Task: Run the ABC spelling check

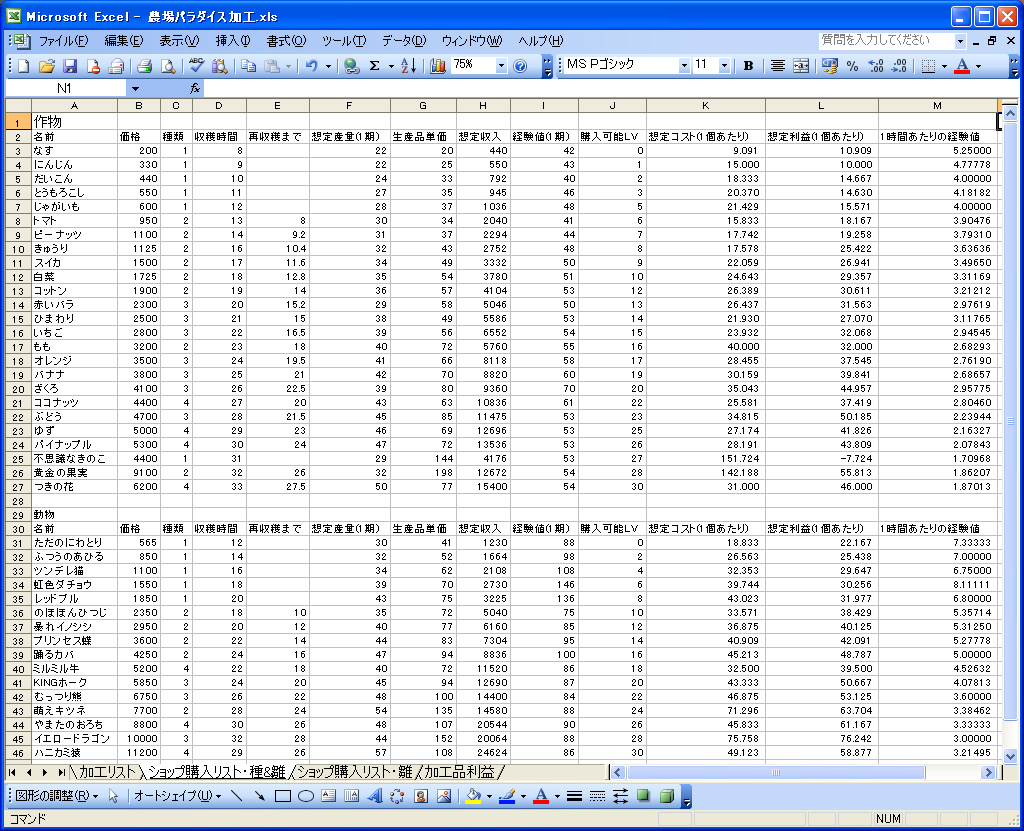Action: pyautogui.click(x=197, y=65)
